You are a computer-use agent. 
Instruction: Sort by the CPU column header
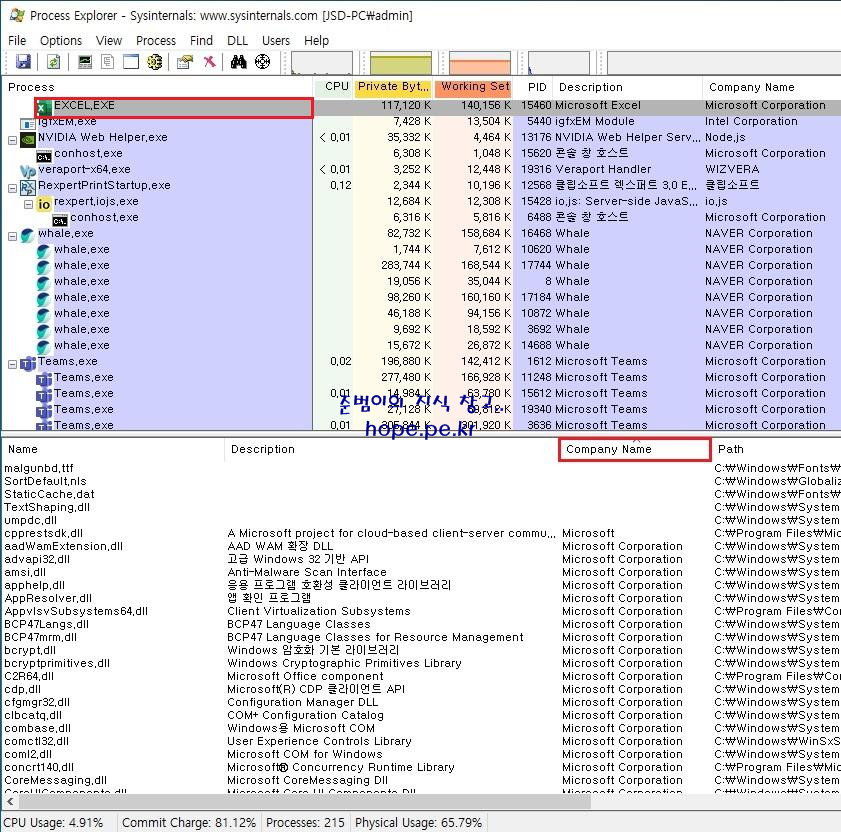[333, 87]
